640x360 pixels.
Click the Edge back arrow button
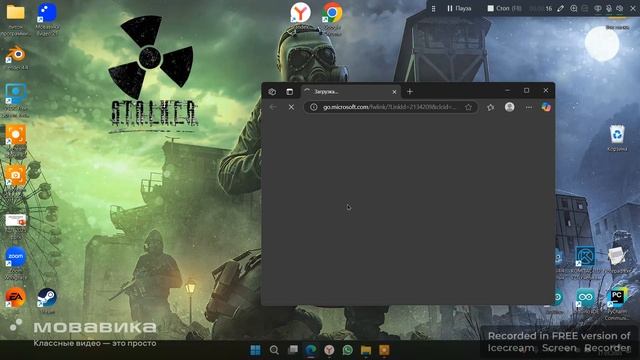(273, 107)
